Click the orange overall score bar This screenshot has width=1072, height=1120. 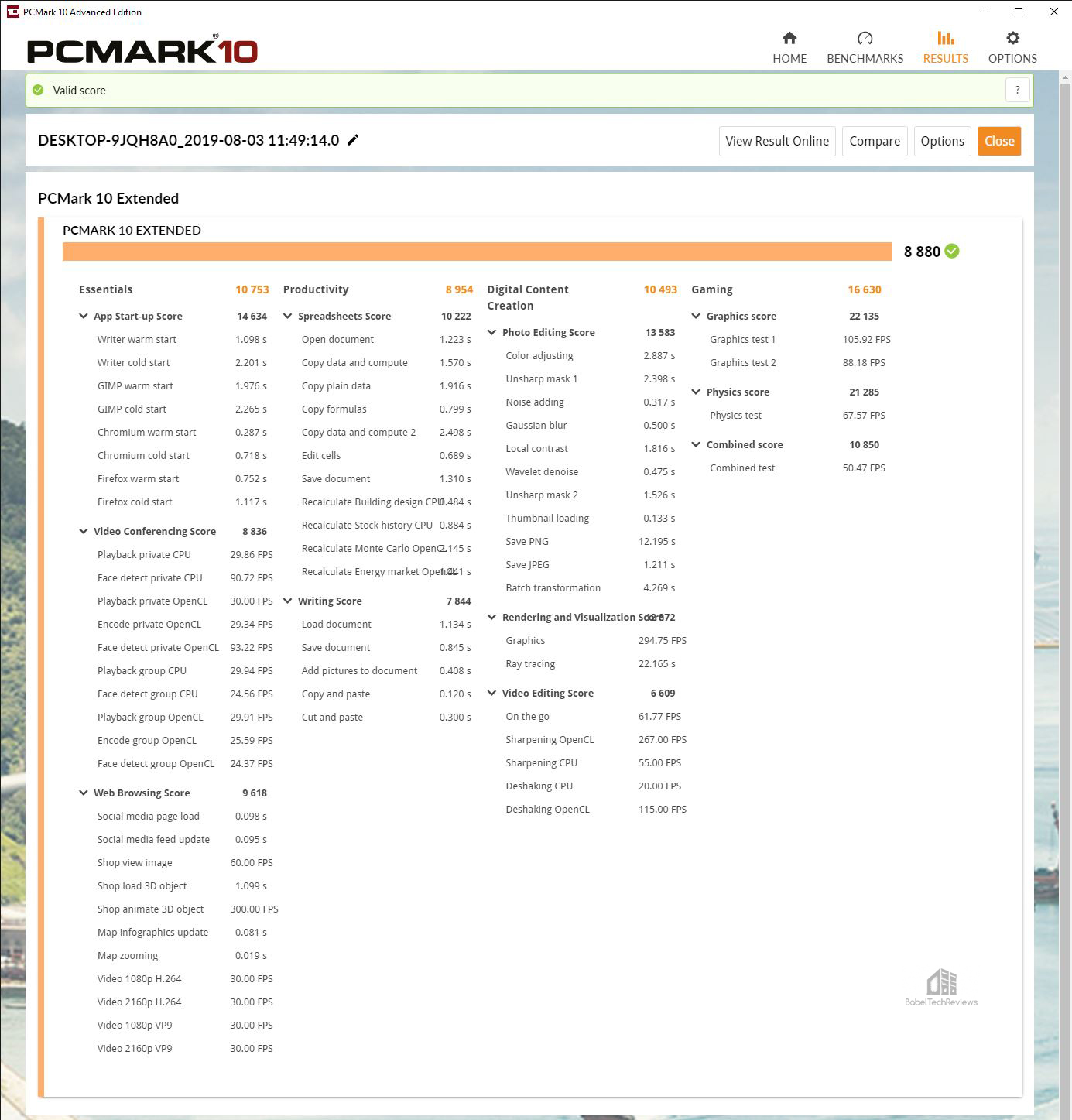point(477,252)
